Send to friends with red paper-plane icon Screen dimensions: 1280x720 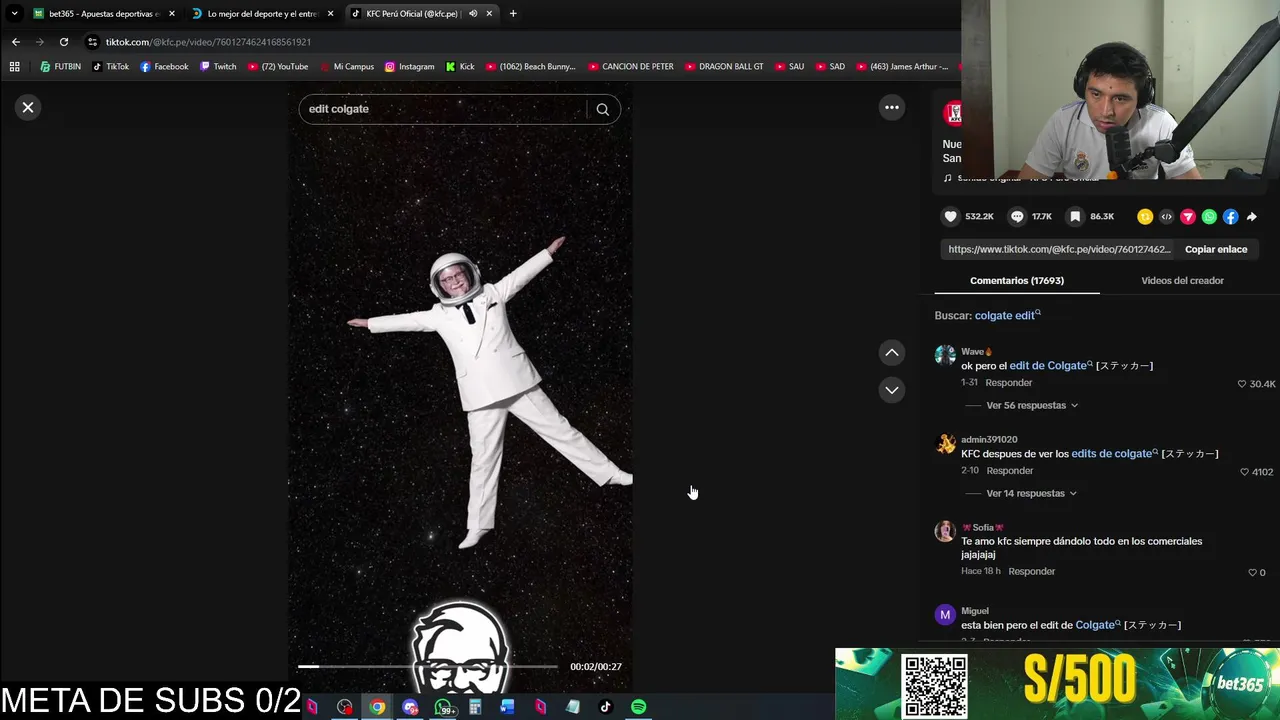pyautogui.click(x=1188, y=216)
